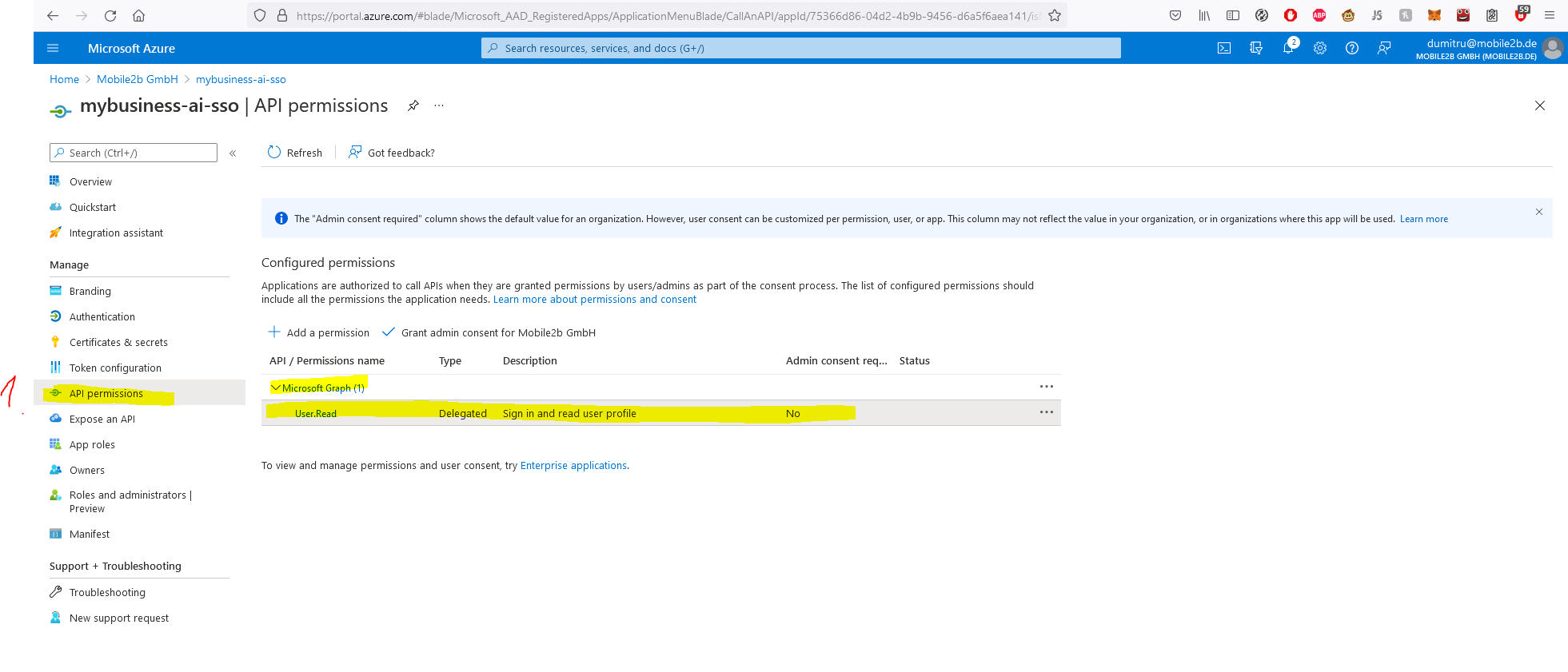Open Integration assistant
Screen dimensions: 1568x672
click(x=116, y=233)
